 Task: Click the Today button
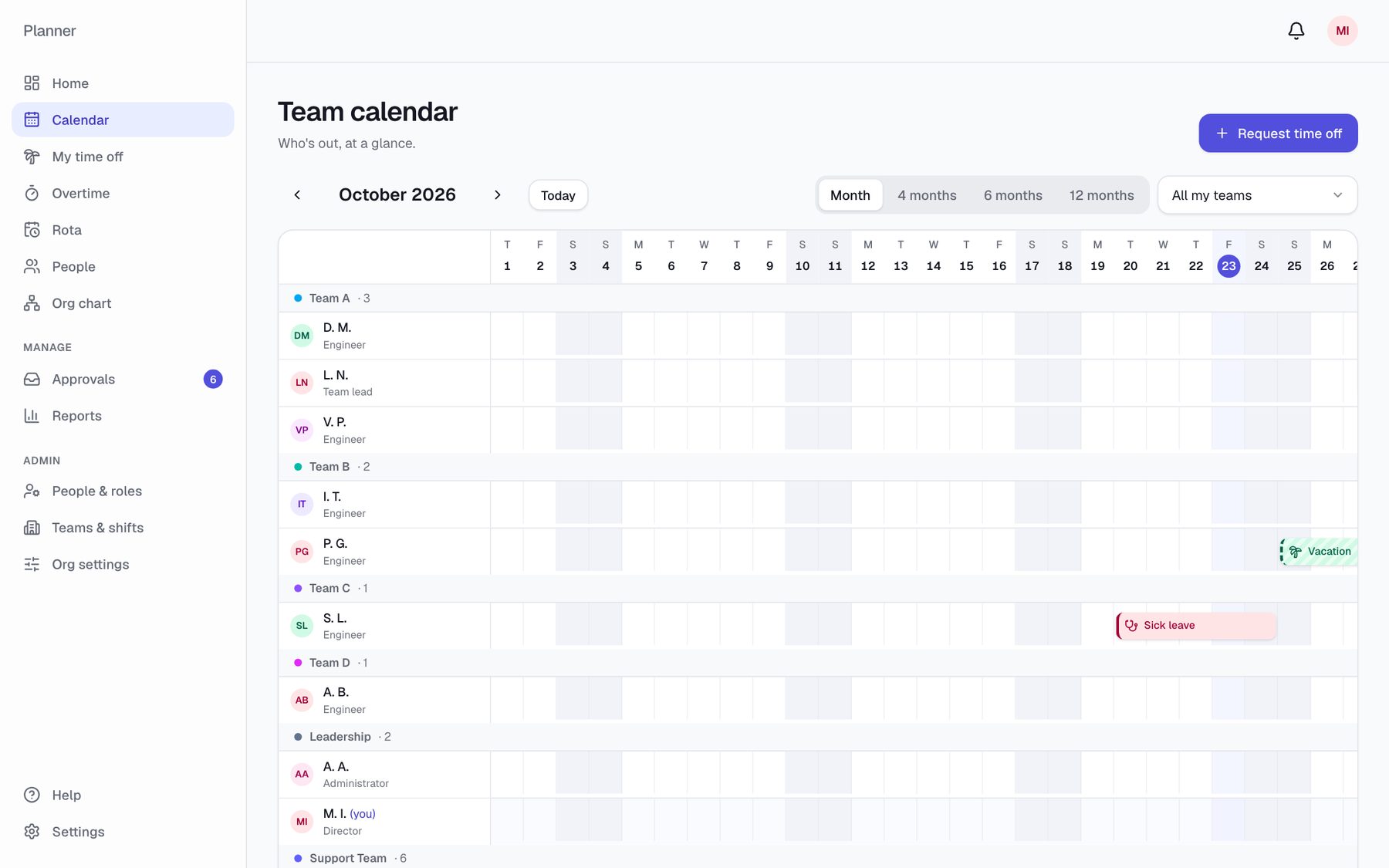click(x=558, y=195)
